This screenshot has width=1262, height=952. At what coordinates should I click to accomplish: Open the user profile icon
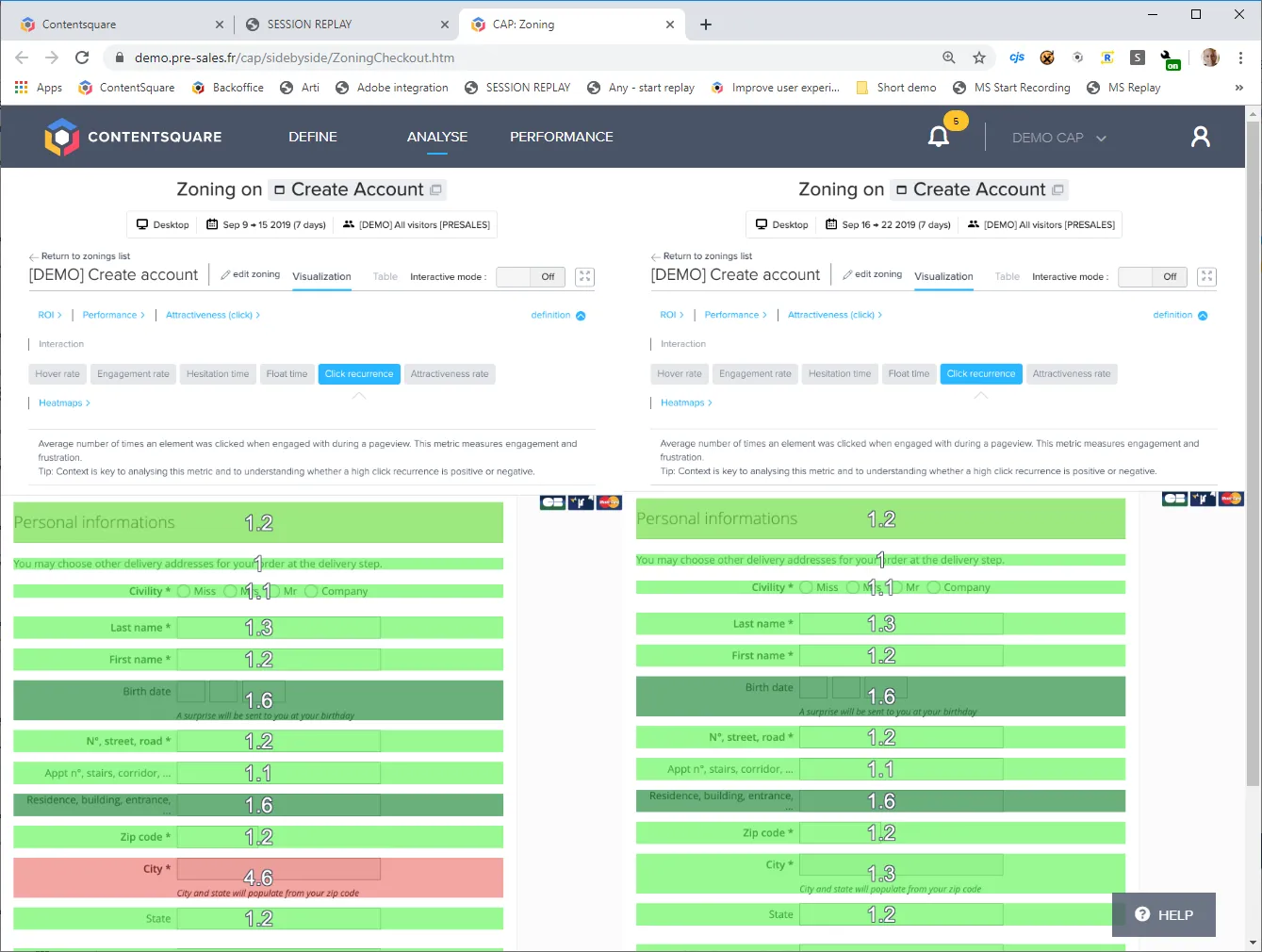click(1200, 137)
